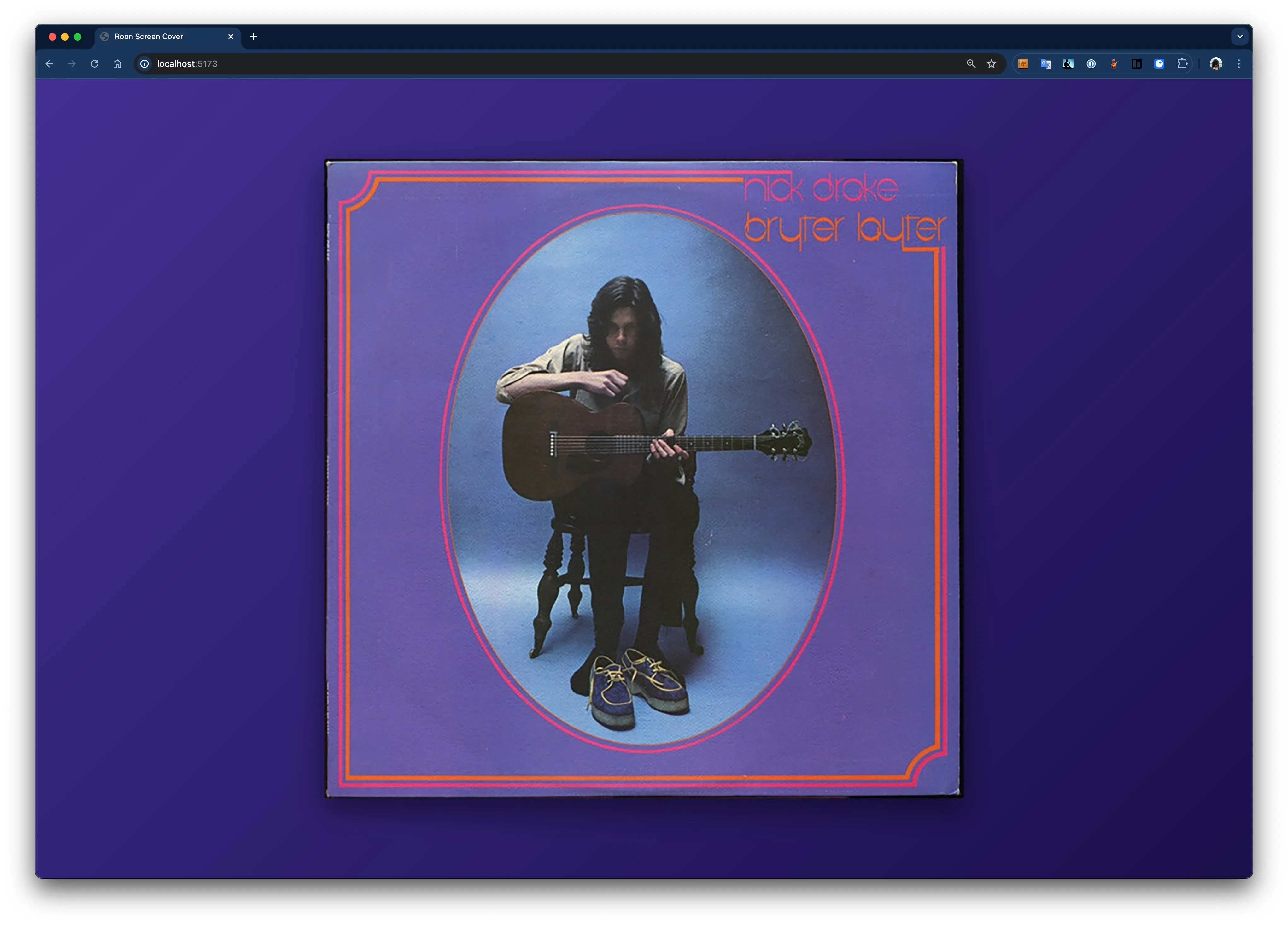Open the Chrome three-dot menu
The height and width of the screenshot is (925, 1288).
point(1238,64)
